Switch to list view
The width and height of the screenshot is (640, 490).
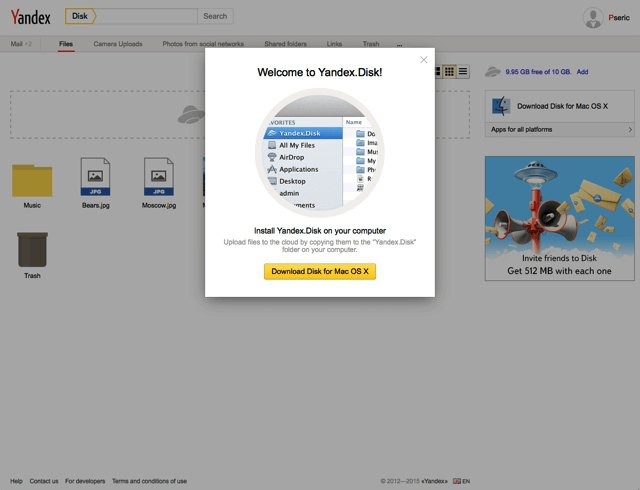tap(463, 72)
